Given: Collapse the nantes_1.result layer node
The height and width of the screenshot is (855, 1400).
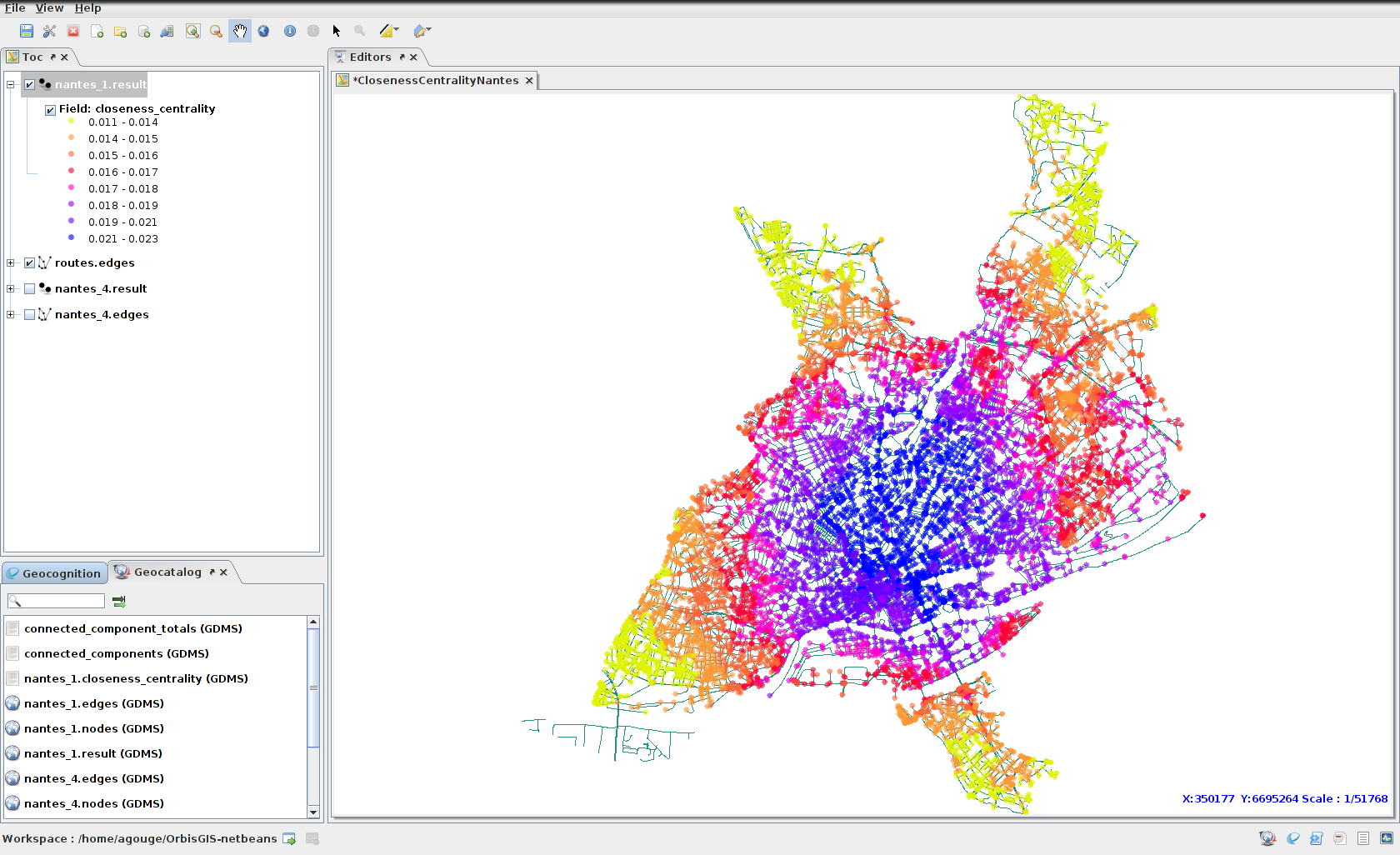Looking at the screenshot, I should (x=11, y=84).
